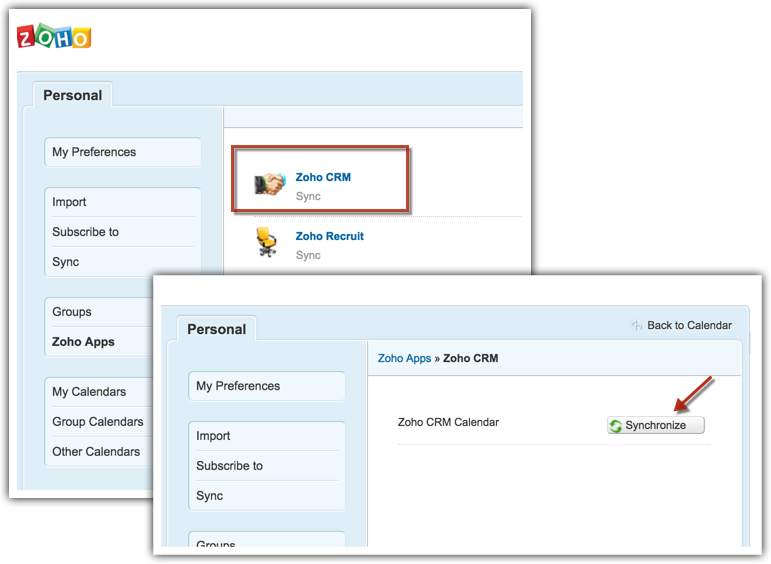
Task: Click the Zoho CRM Calendar label
Action: tap(448, 422)
